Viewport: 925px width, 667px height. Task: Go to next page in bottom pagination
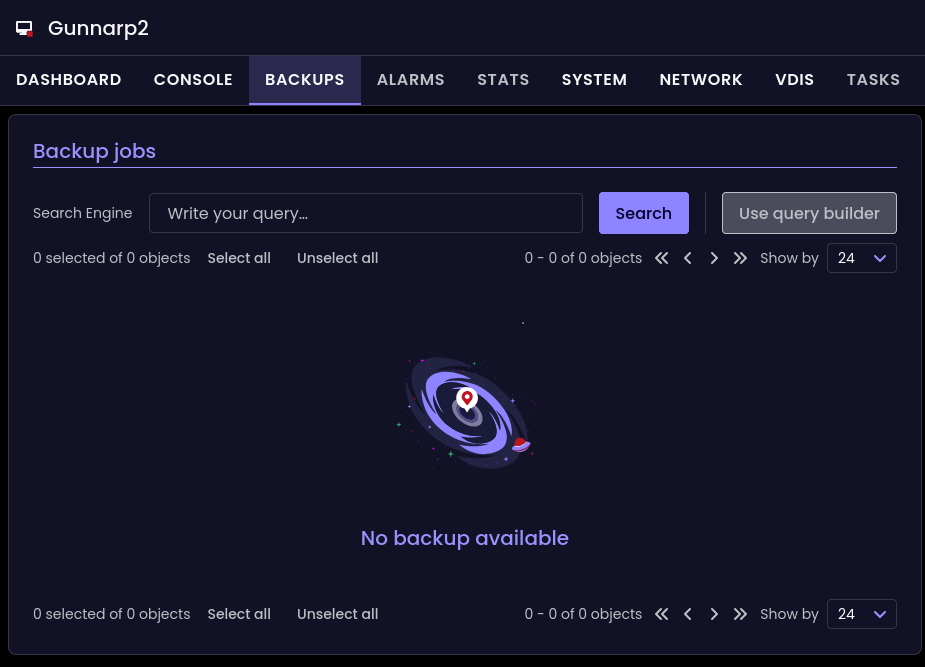pyautogui.click(x=714, y=614)
